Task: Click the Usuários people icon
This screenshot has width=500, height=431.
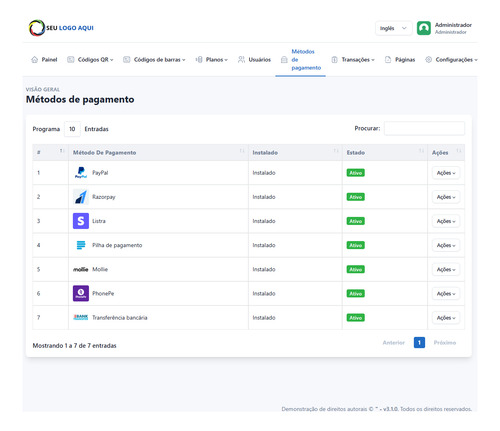Action: coord(241,60)
